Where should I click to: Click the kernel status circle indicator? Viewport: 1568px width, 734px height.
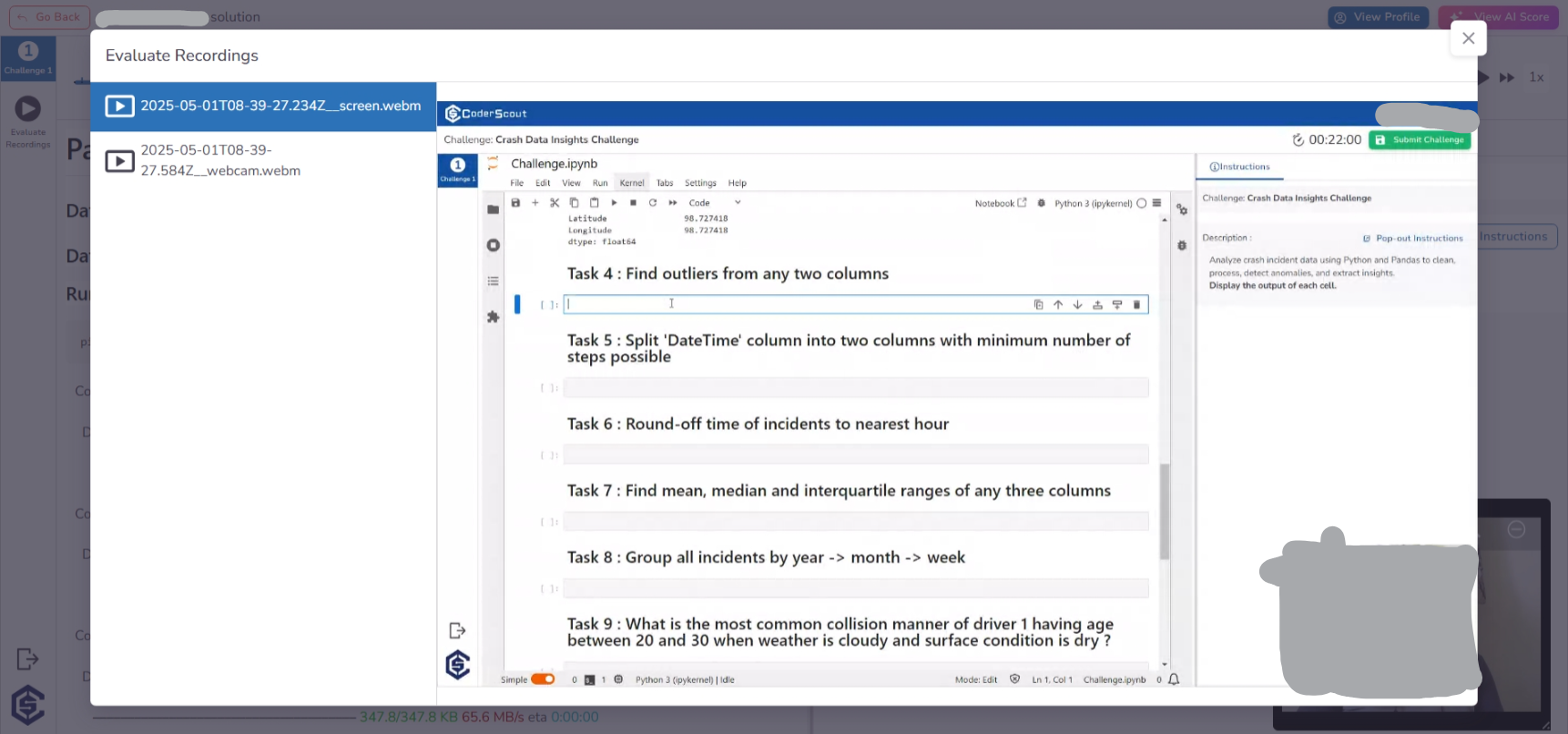pyautogui.click(x=1141, y=203)
